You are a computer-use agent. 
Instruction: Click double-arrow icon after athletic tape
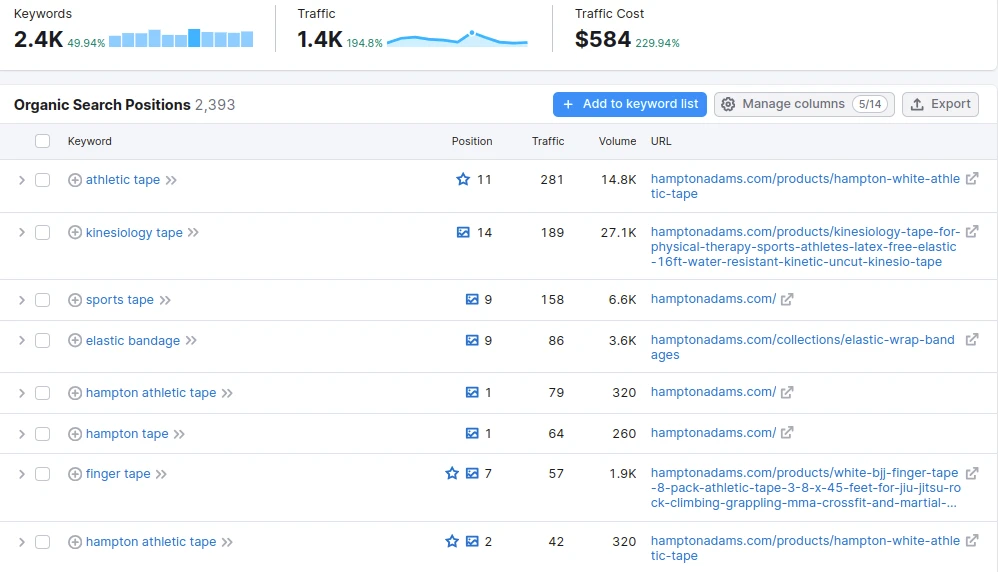point(171,181)
